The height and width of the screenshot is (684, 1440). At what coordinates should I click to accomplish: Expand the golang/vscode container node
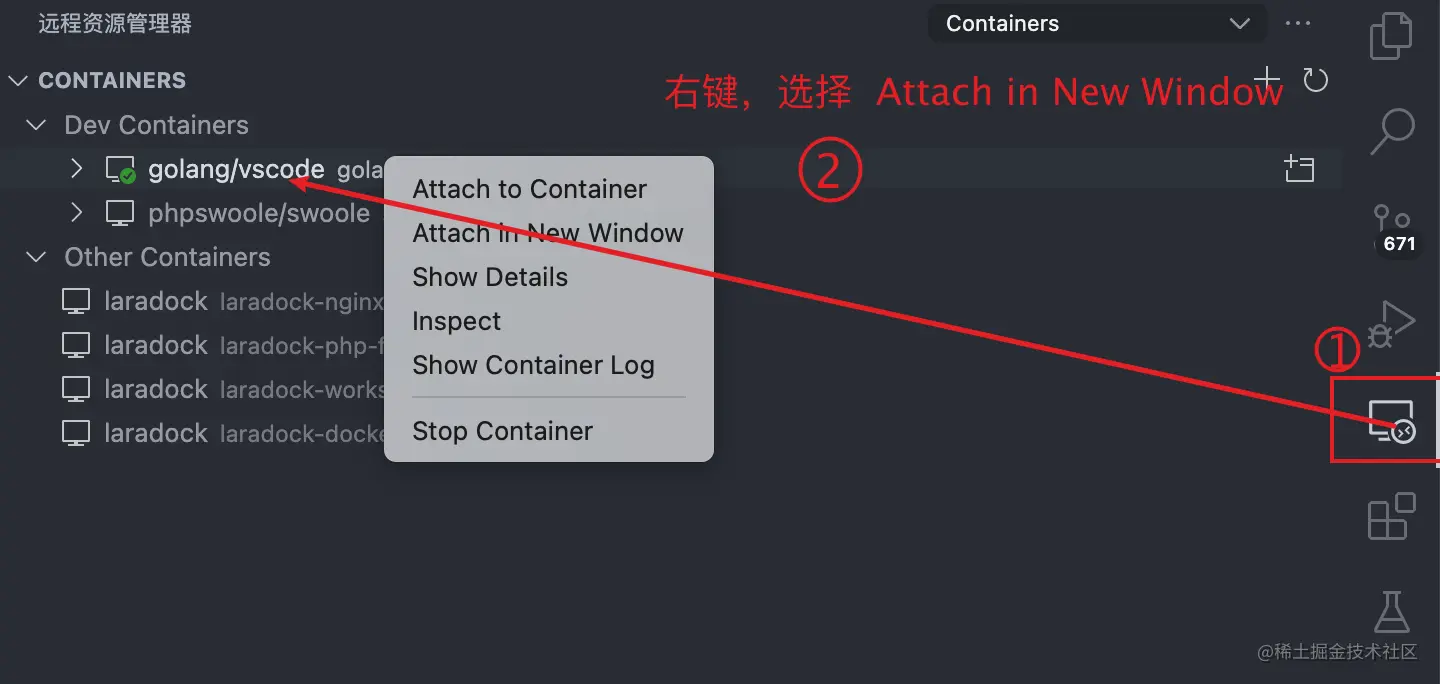[77, 169]
